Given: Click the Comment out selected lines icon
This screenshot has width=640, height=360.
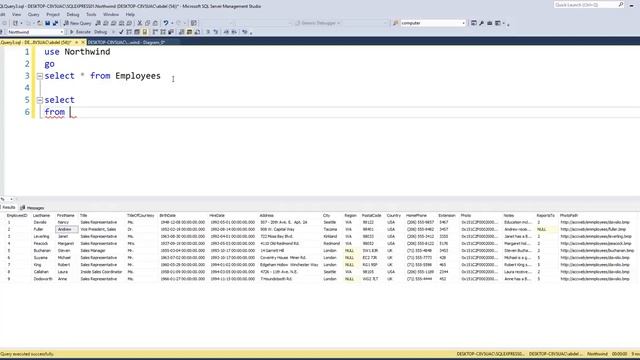Looking at the screenshot, I should click(x=208, y=32).
